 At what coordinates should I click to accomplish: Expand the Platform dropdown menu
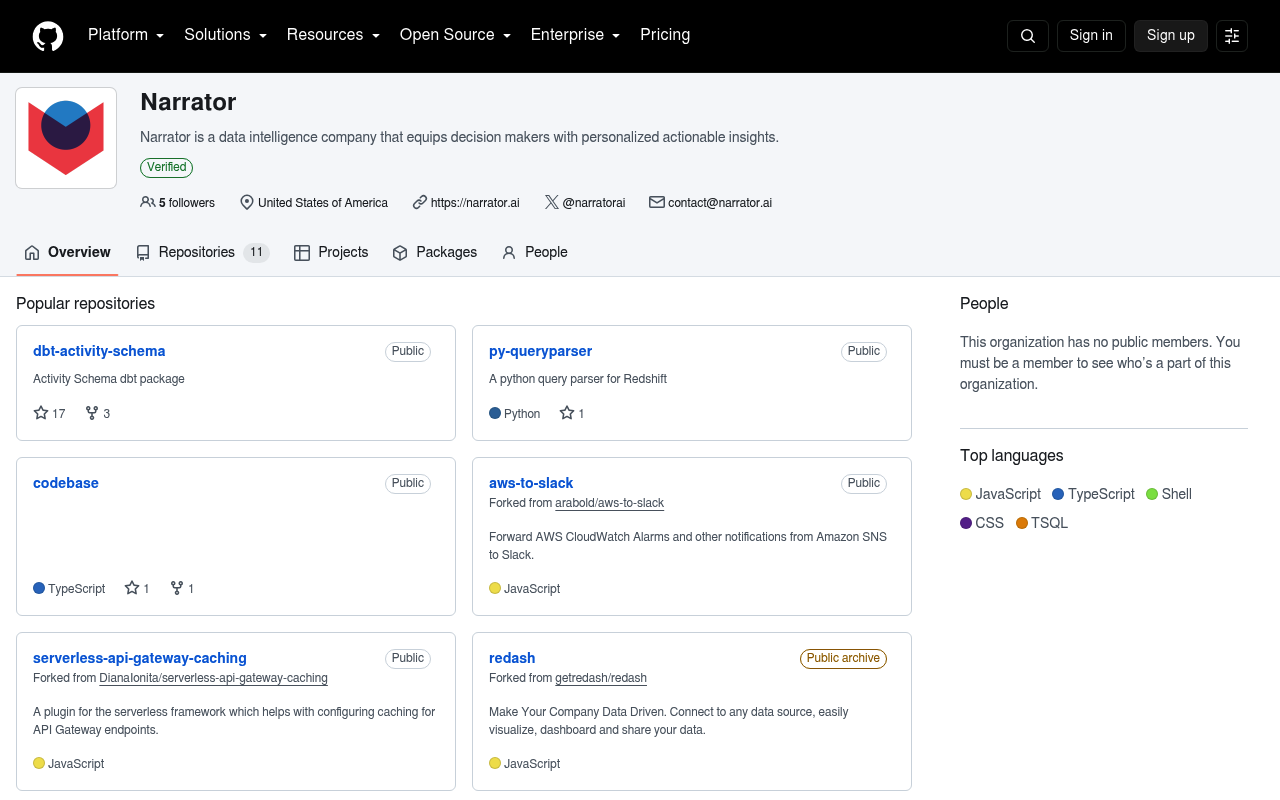[126, 35]
